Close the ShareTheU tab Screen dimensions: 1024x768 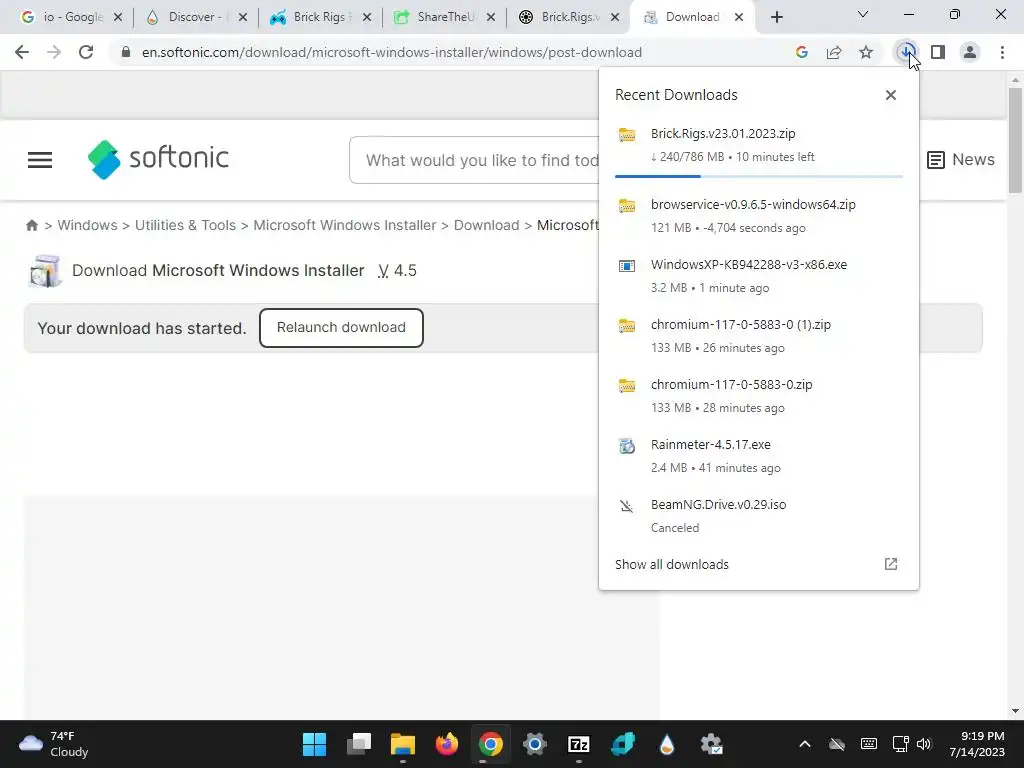[491, 17]
